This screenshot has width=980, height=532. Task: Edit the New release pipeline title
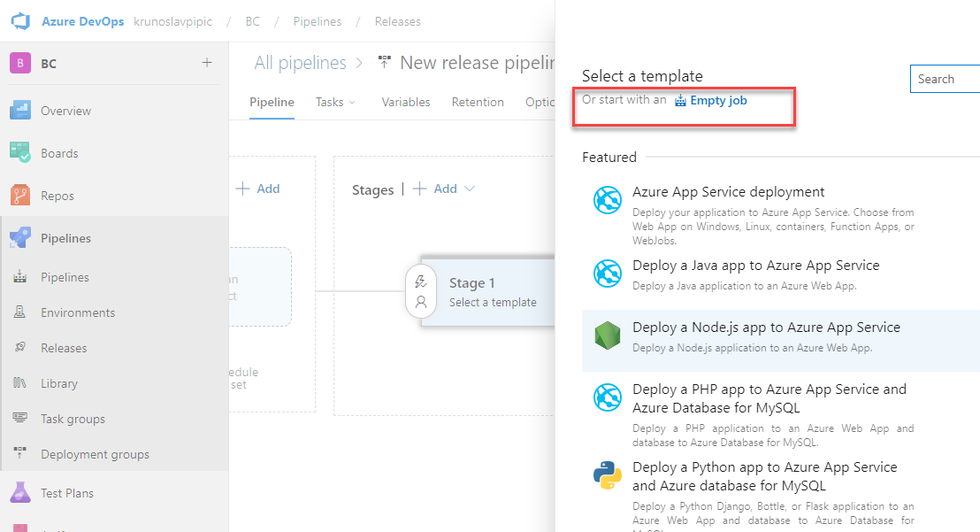pyautogui.click(x=477, y=63)
